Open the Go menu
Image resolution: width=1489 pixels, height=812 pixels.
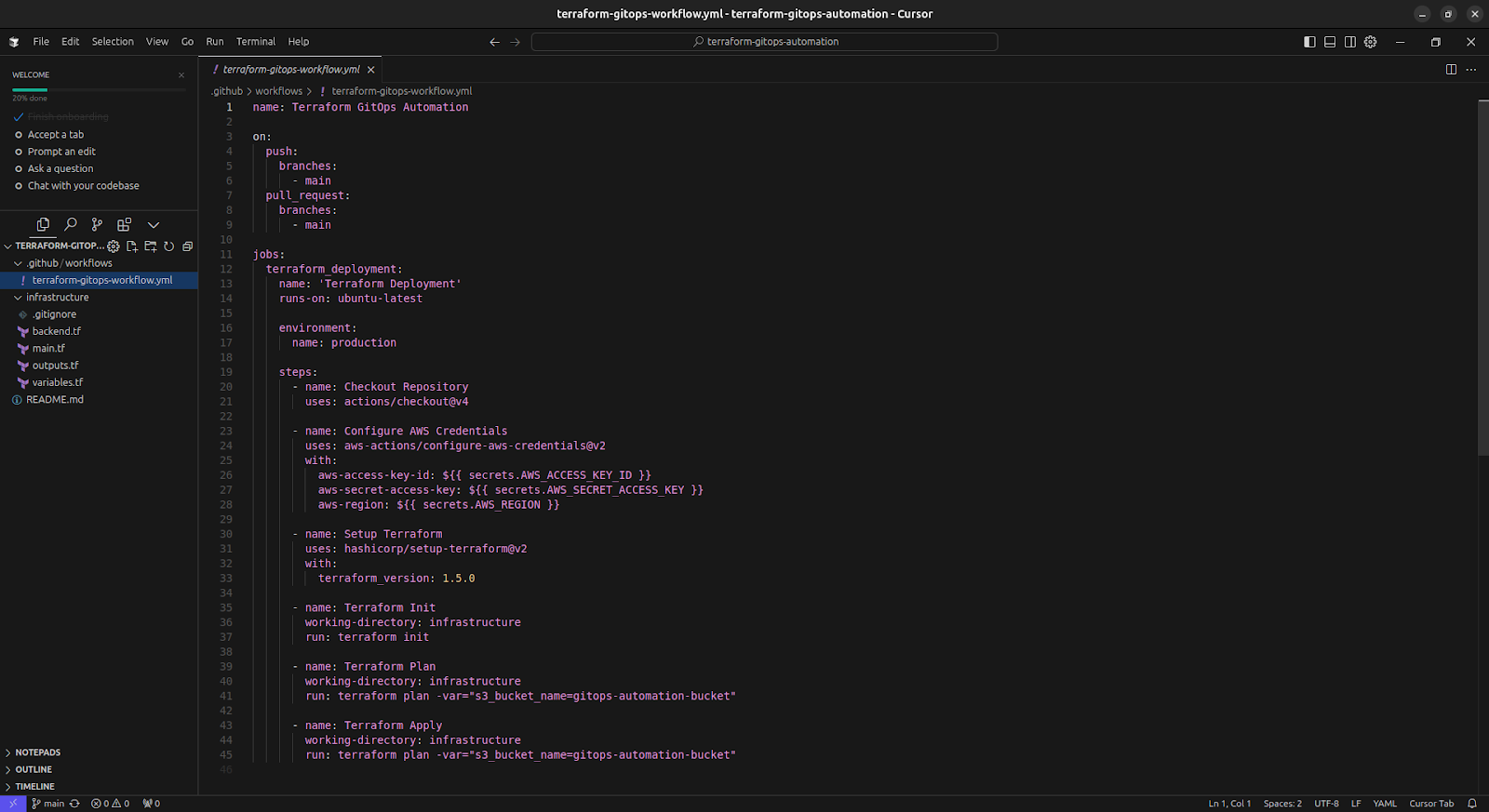point(187,42)
